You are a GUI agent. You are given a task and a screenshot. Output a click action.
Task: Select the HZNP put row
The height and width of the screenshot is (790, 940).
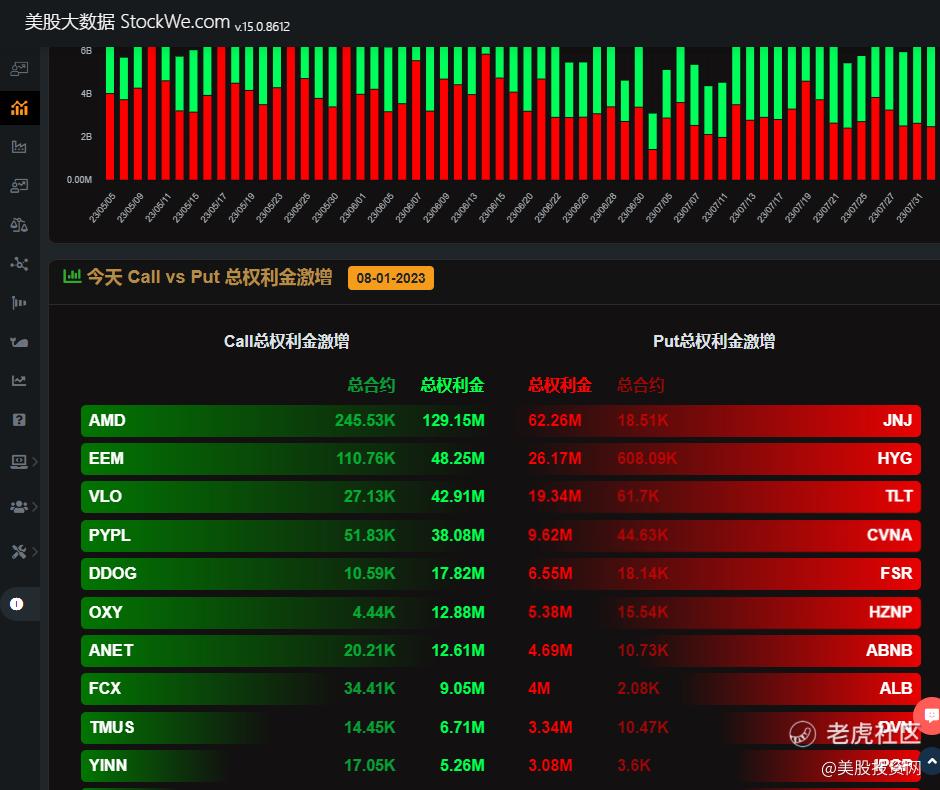(x=723, y=612)
